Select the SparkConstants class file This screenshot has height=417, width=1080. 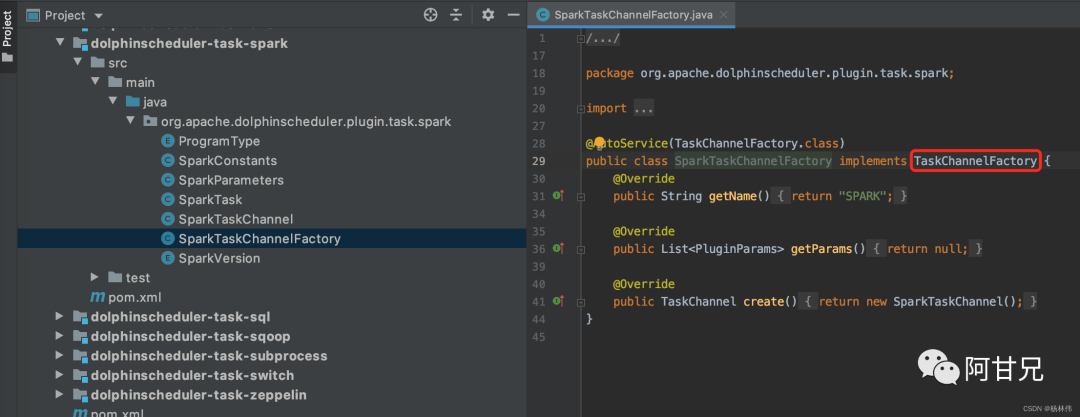click(x=227, y=161)
